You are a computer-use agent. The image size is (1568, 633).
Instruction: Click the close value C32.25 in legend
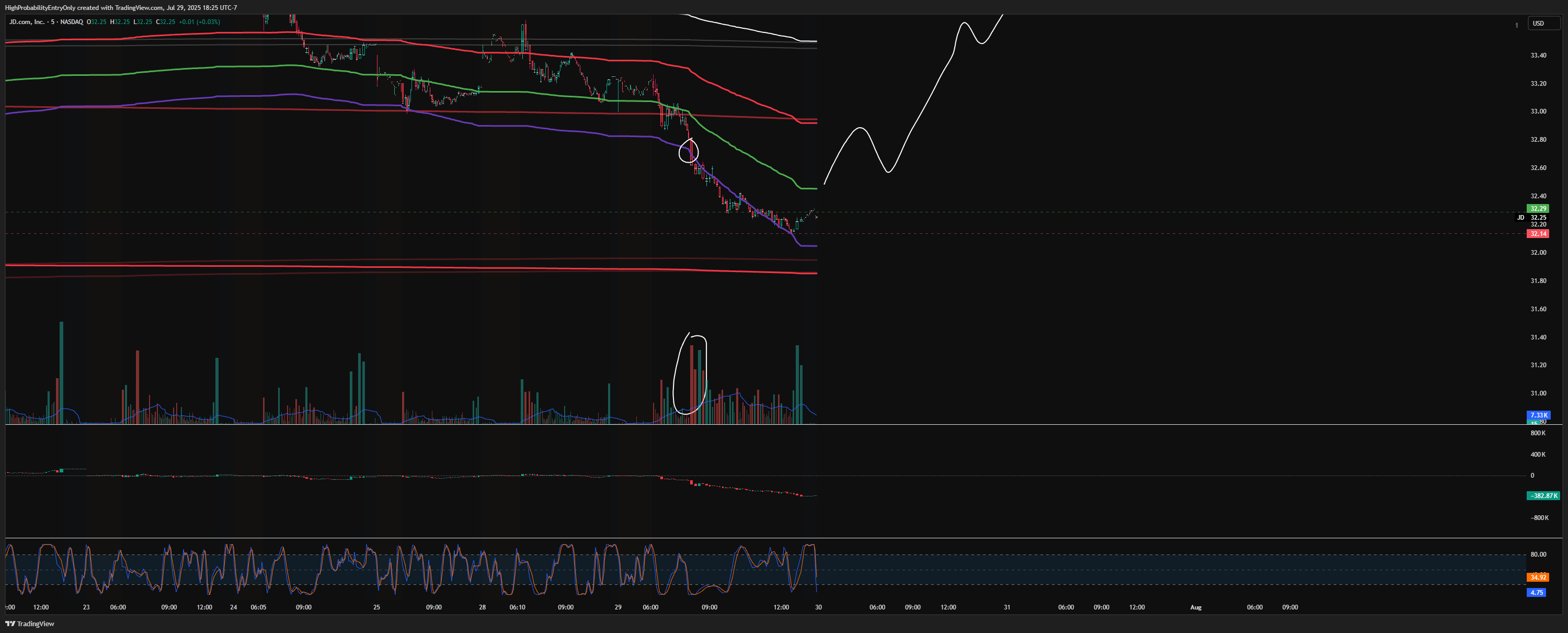[x=166, y=22]
